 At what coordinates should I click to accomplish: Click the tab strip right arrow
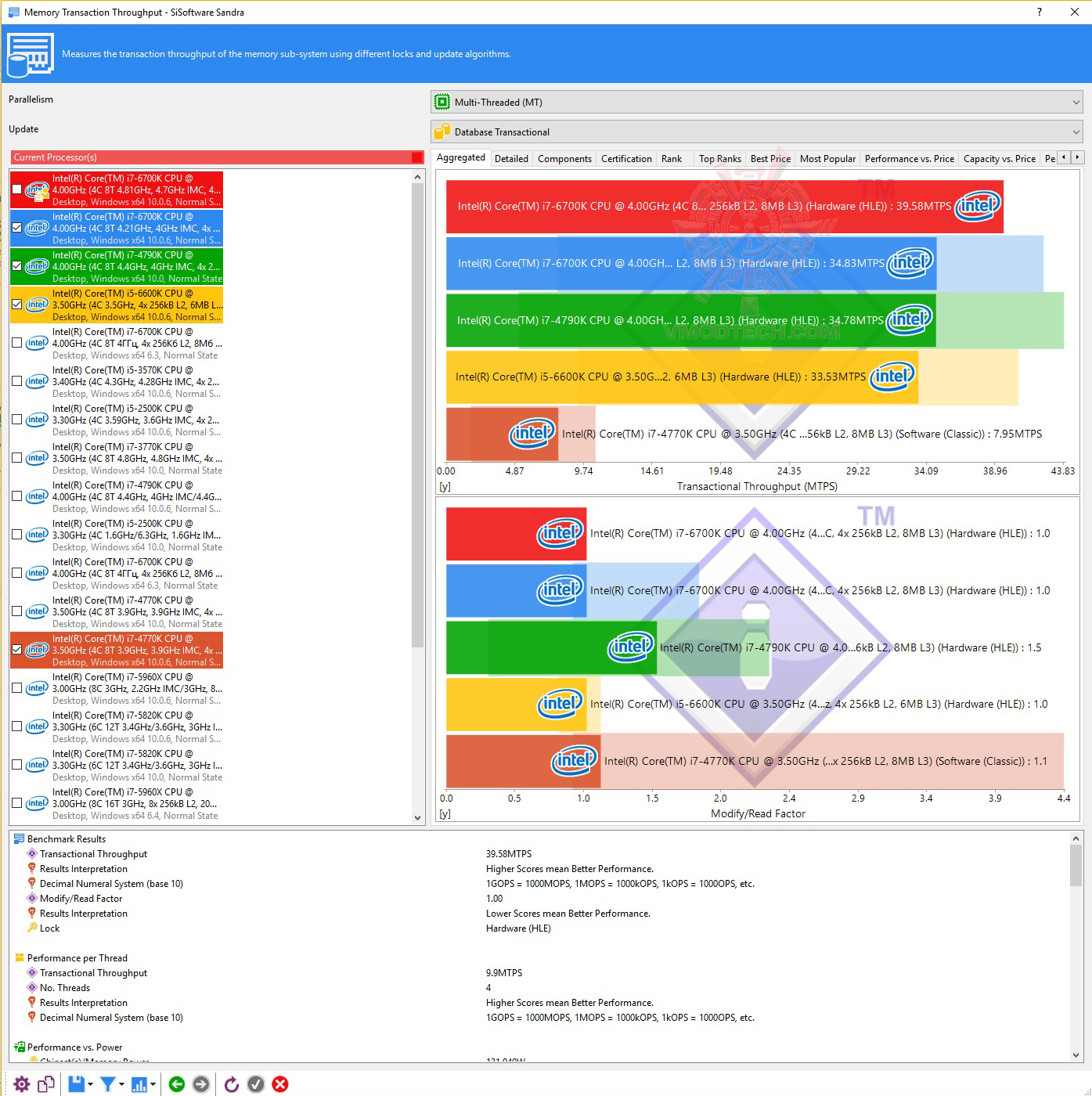[x=1077, y=157]
